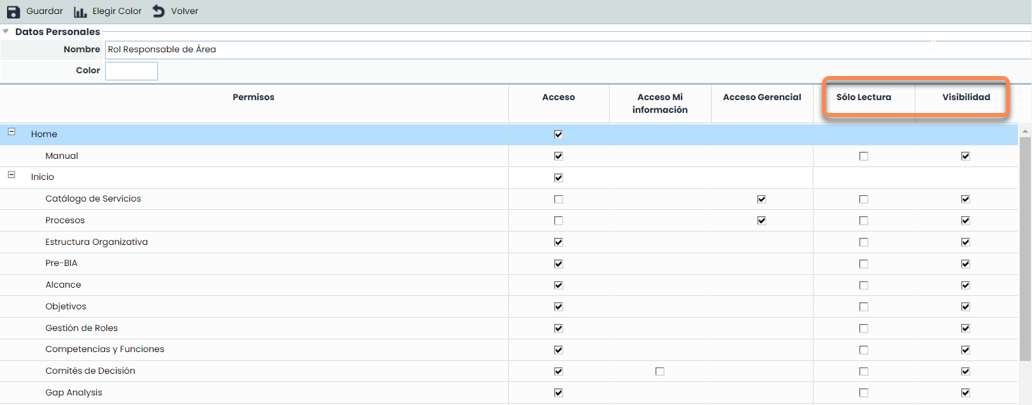The height and width of the screenshot is (405, 1032).
Task: Uncheck Acceso Gerencial for Catálogo de Servicios
Action: point(762,199)
